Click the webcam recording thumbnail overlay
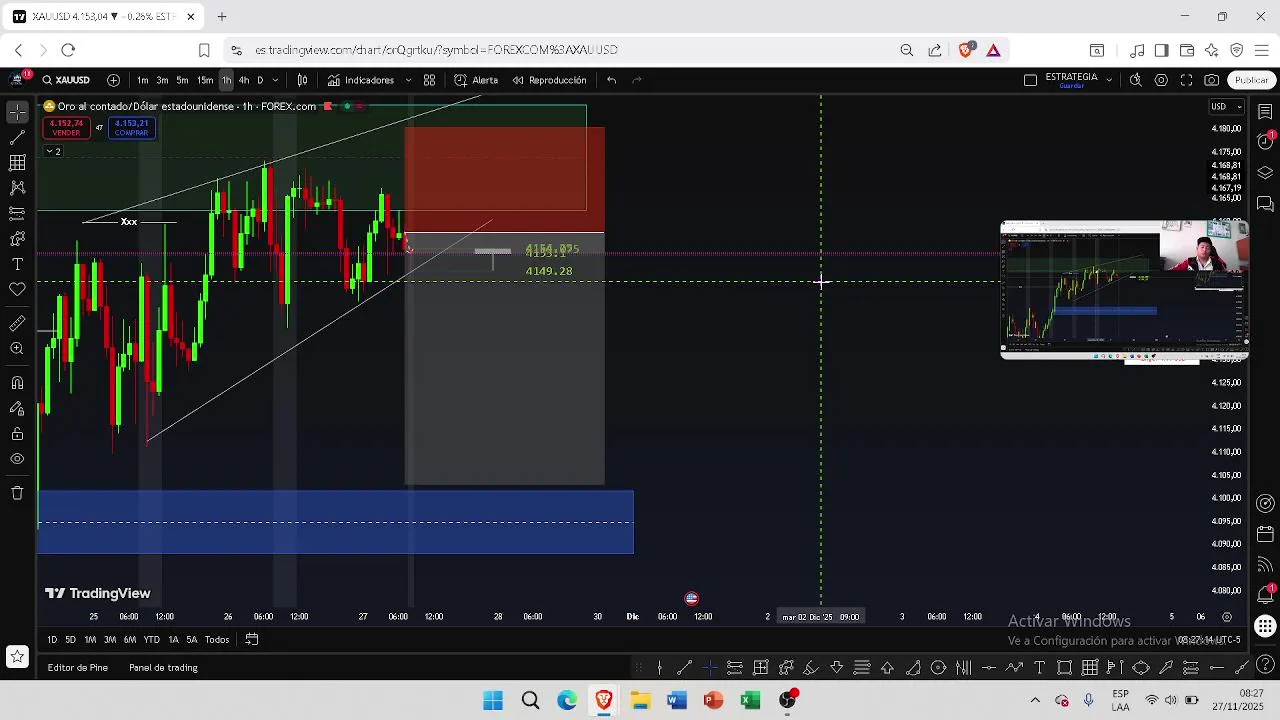 click(x=1124, y=290)
